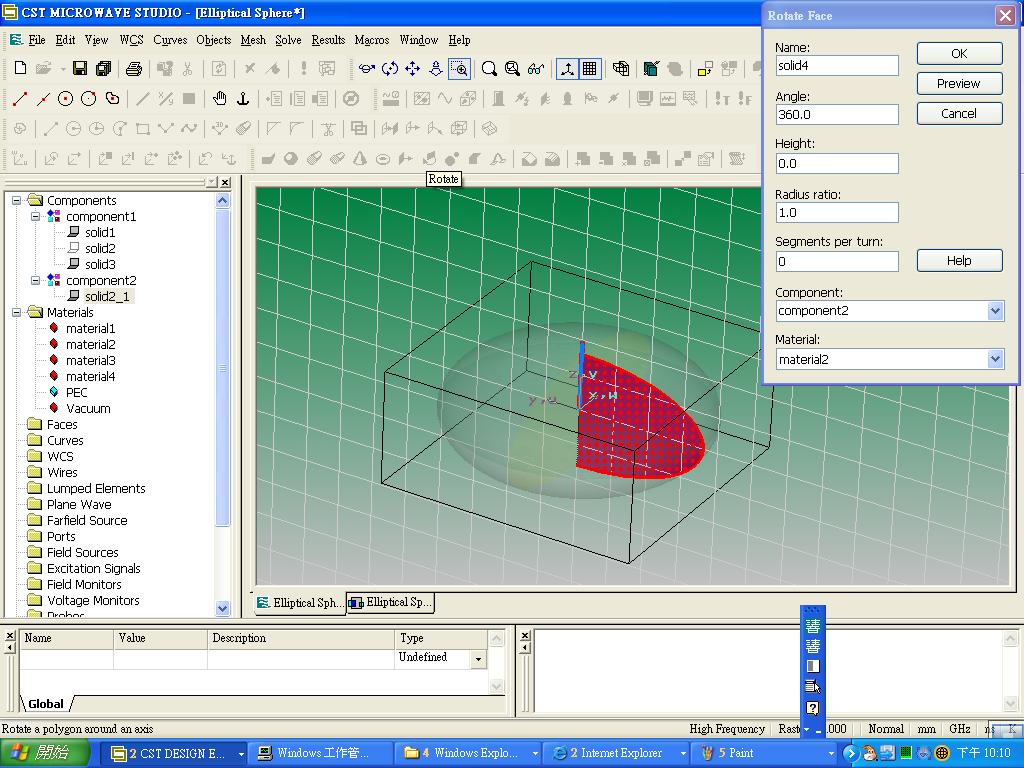
Task: Select the Global parameter tab
Action: pyautogui.click(x=46, y=704)
